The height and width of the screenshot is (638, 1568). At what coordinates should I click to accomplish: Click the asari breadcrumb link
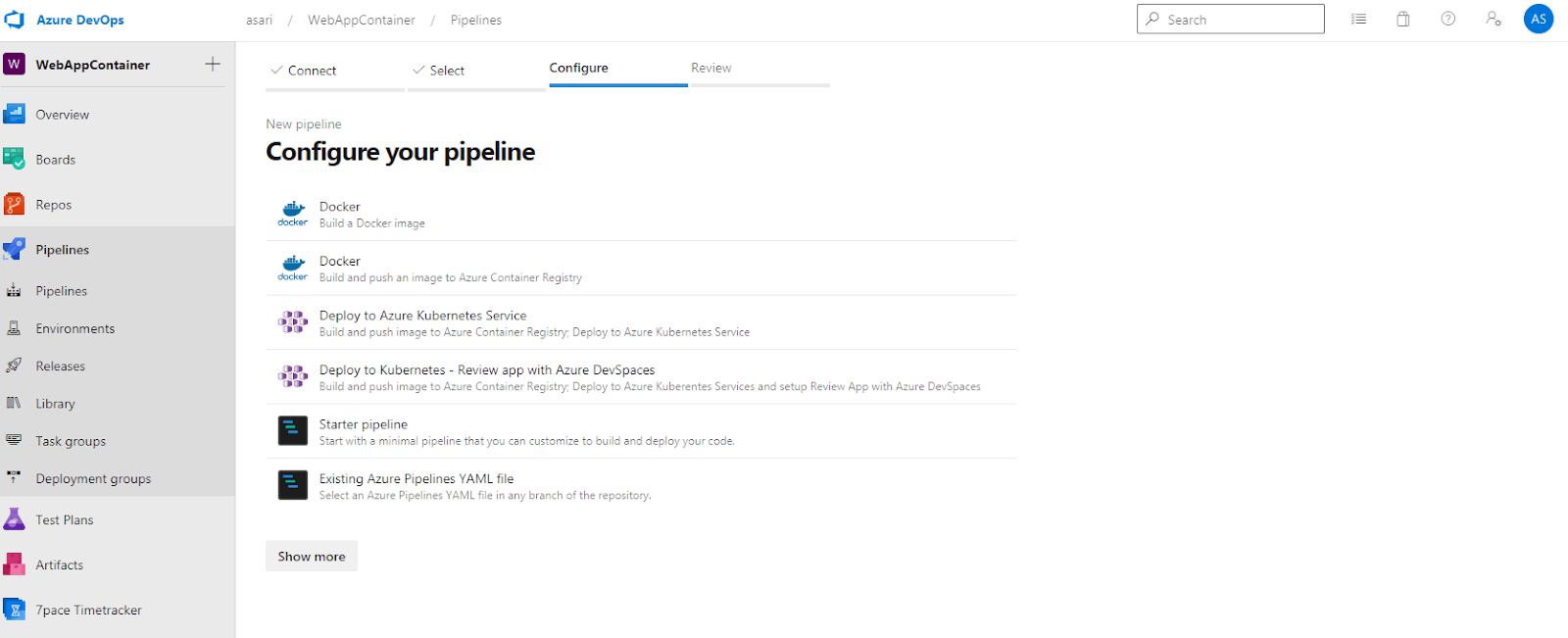[260, 20]
